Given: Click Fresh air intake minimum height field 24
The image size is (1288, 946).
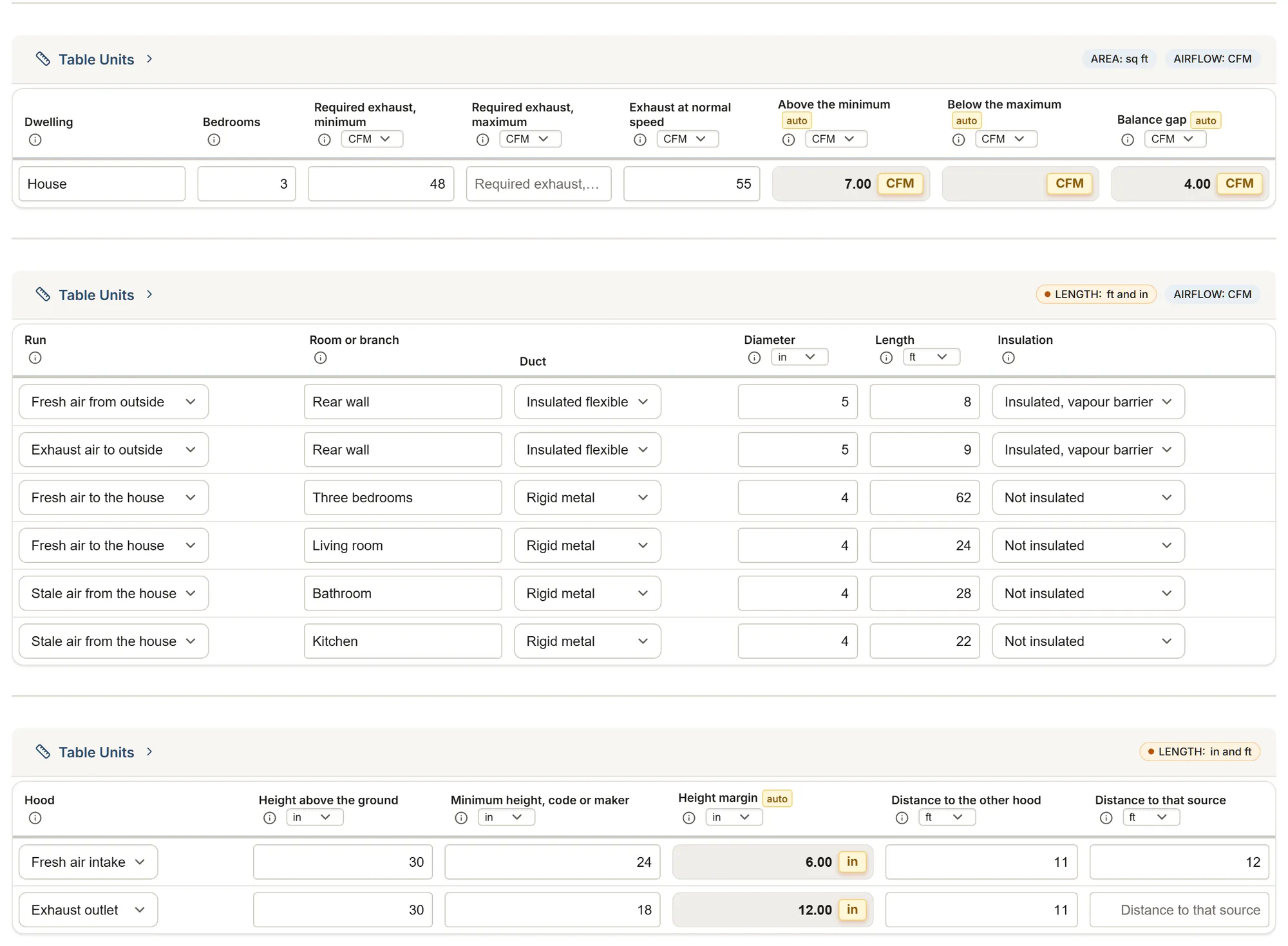Looking at the screenshot, I should (x=553, y=862).
